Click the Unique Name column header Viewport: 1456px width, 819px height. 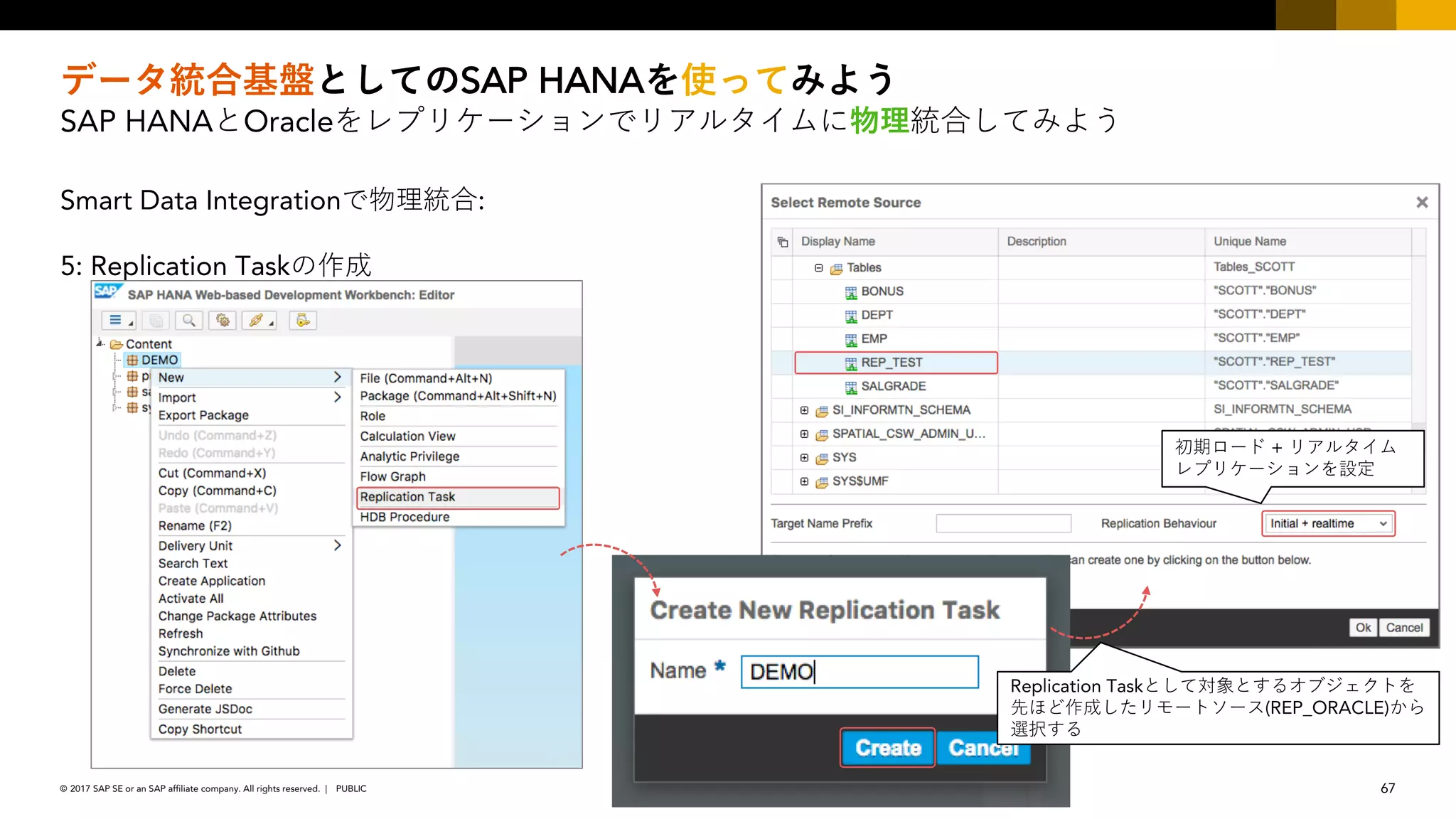1308,242
